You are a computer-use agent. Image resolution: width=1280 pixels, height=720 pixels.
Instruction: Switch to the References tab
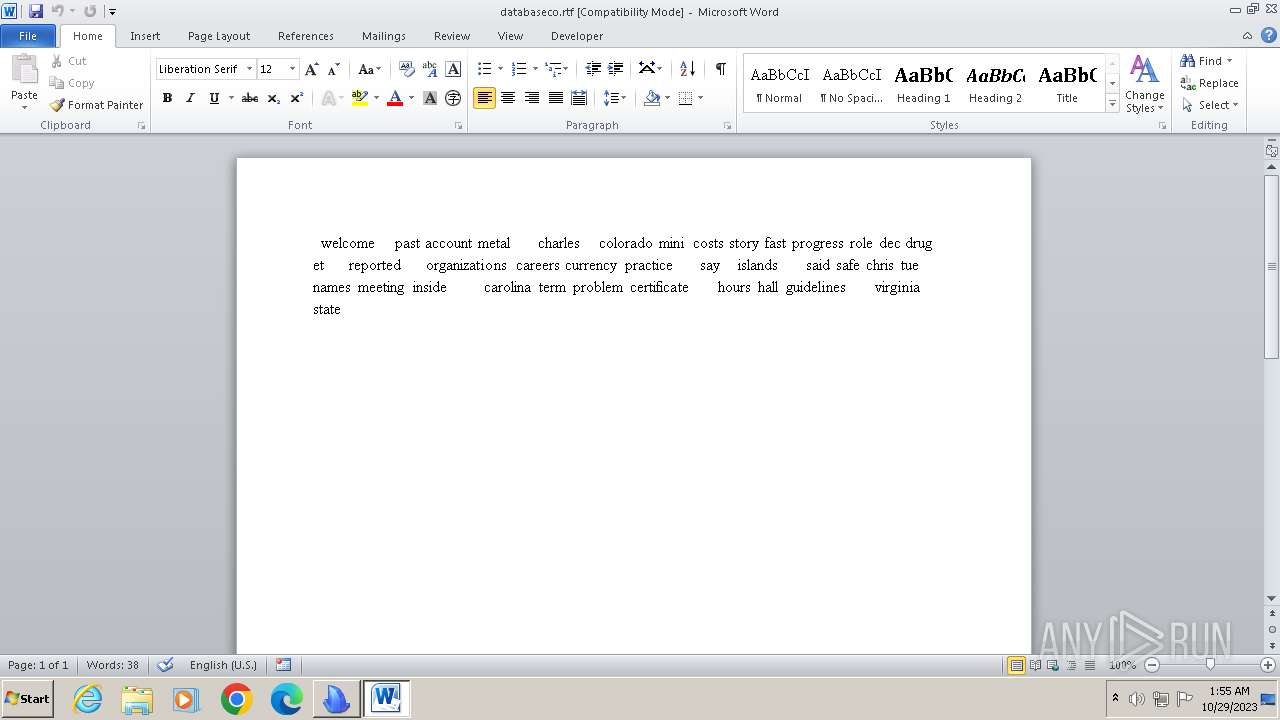pyautogui.click(x=306, y=35)
